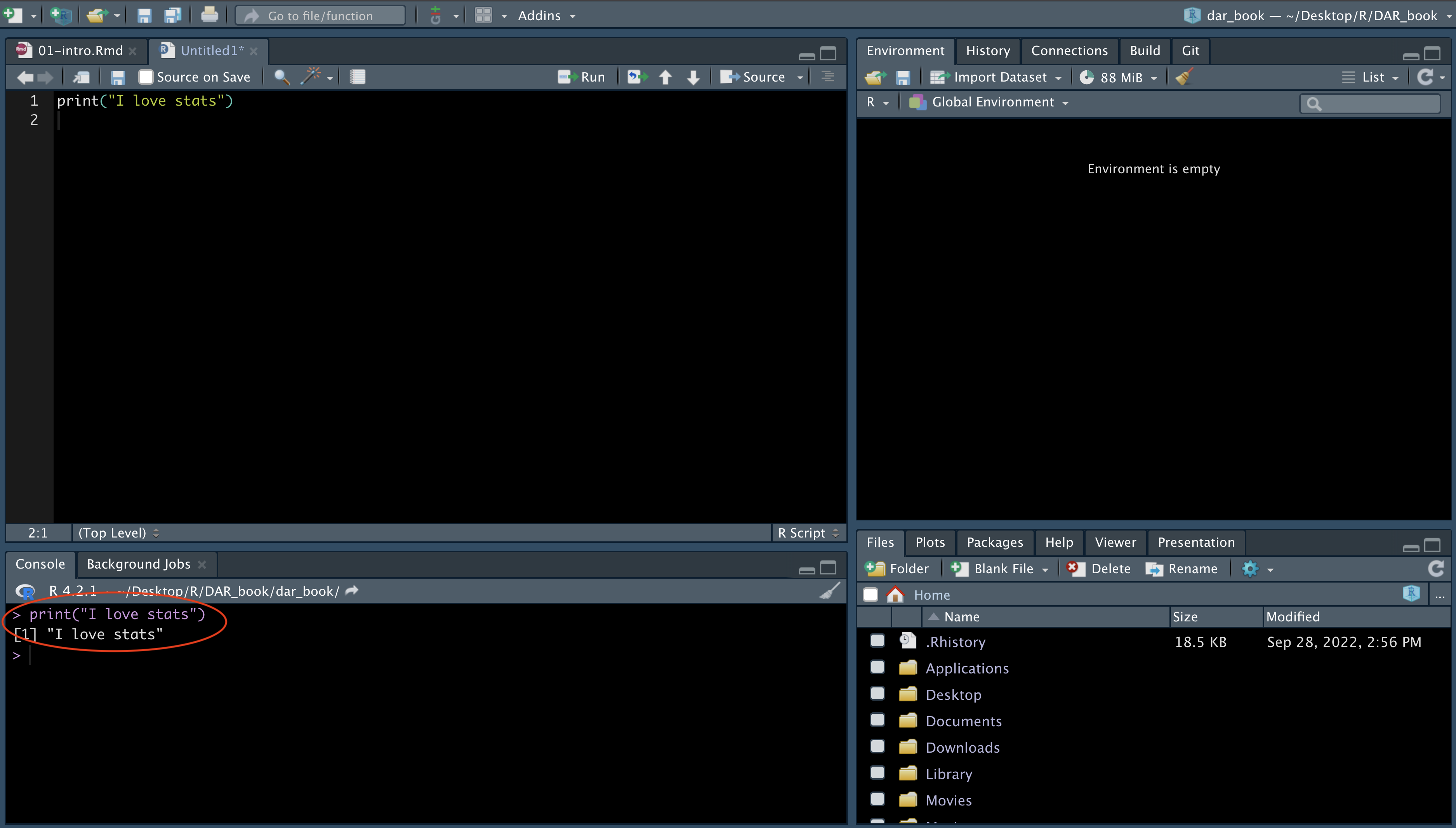Clear the console with the broom icon
Image resolution: width=1456 pixels, height=828 pixels.
click(829, 591)
